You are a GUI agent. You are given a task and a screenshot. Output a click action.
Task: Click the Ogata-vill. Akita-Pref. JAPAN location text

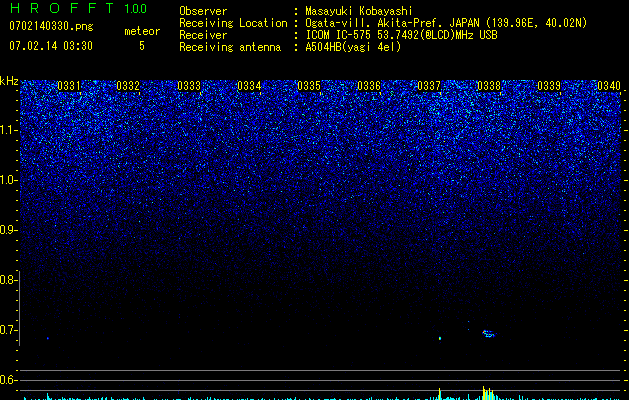(x=446, y=23)
